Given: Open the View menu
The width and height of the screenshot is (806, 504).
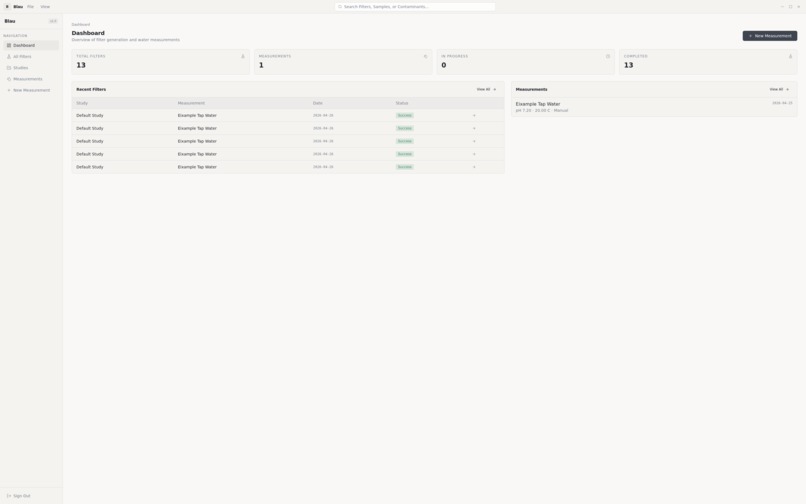Looking at the screenshot, I should tap(45, 7).
